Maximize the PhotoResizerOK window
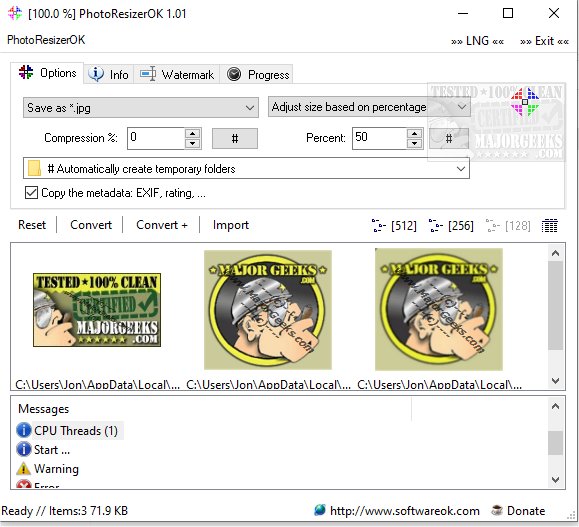 coord(508,13)
